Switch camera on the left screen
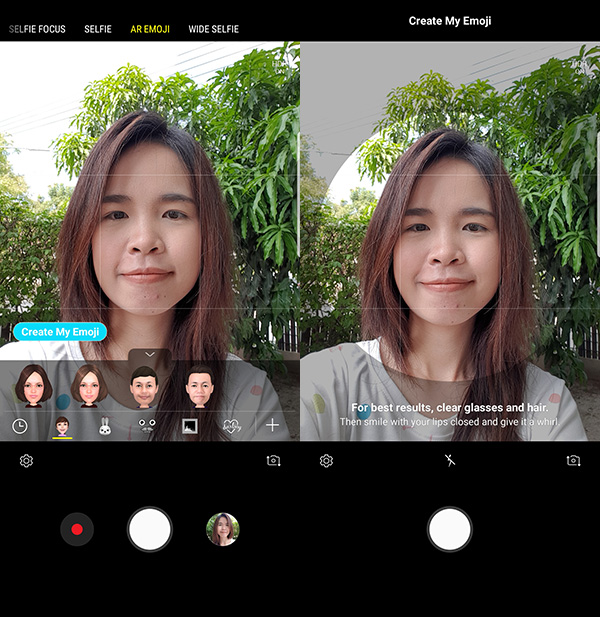 (x=273, y=461)
